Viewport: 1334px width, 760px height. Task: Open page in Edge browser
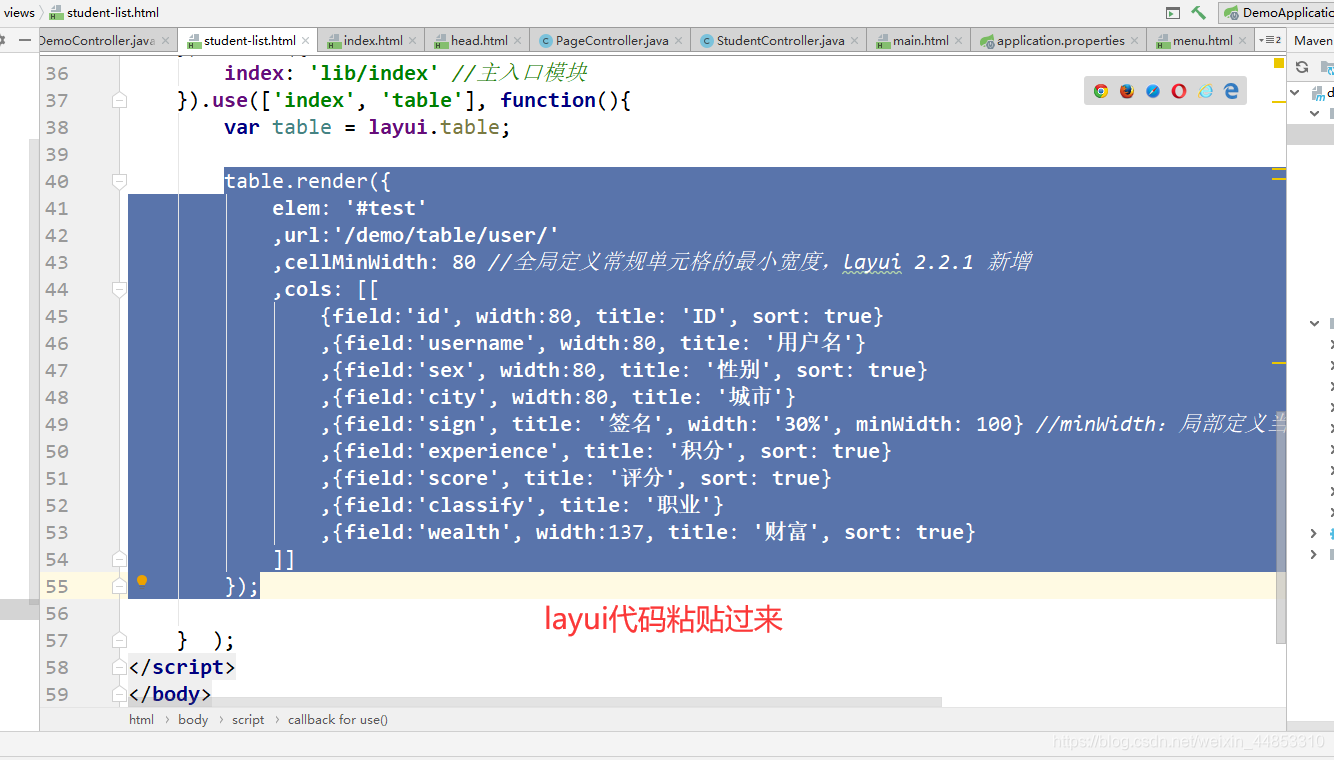pos(1232,91)
